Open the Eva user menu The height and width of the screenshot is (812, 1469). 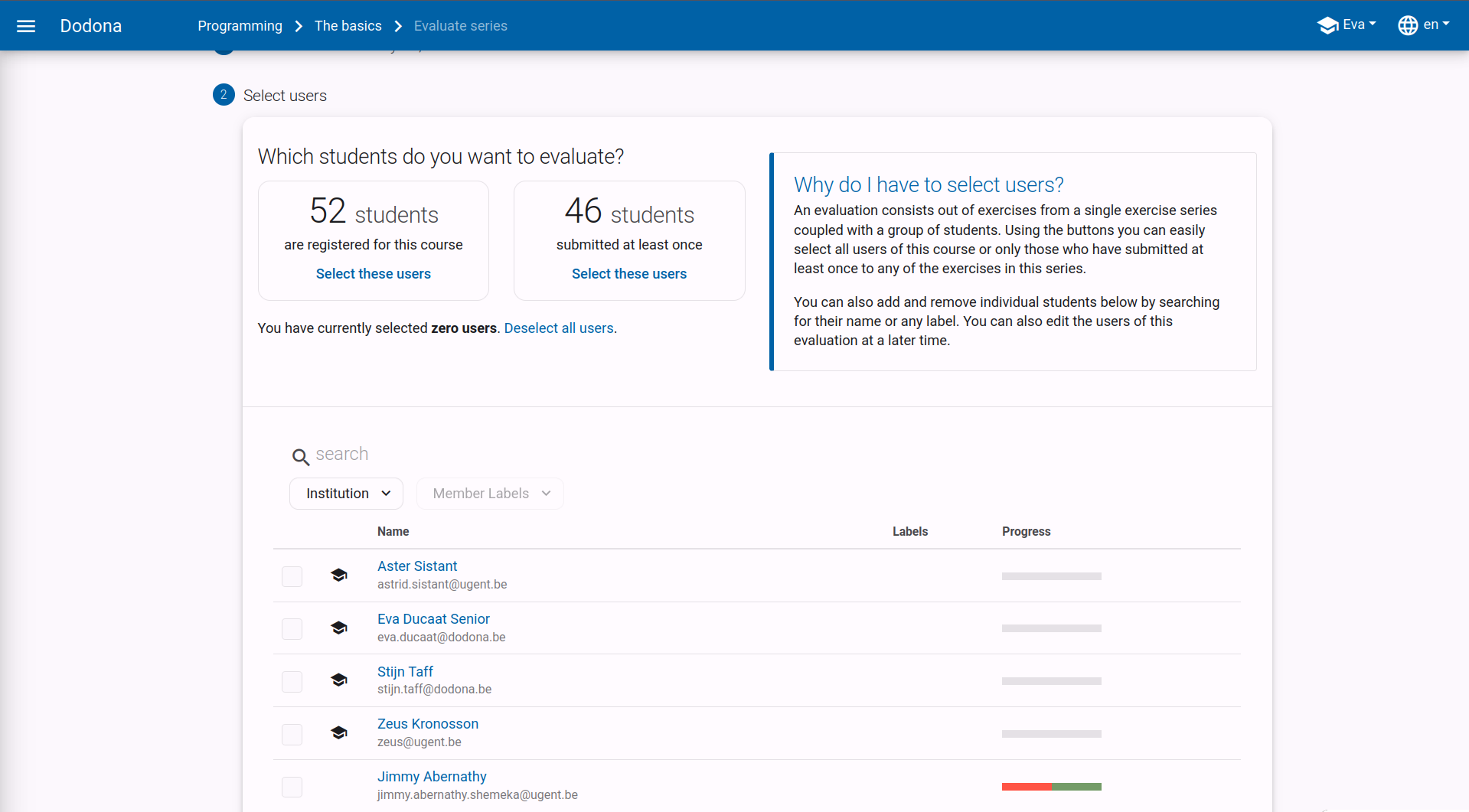(1347, 24)
